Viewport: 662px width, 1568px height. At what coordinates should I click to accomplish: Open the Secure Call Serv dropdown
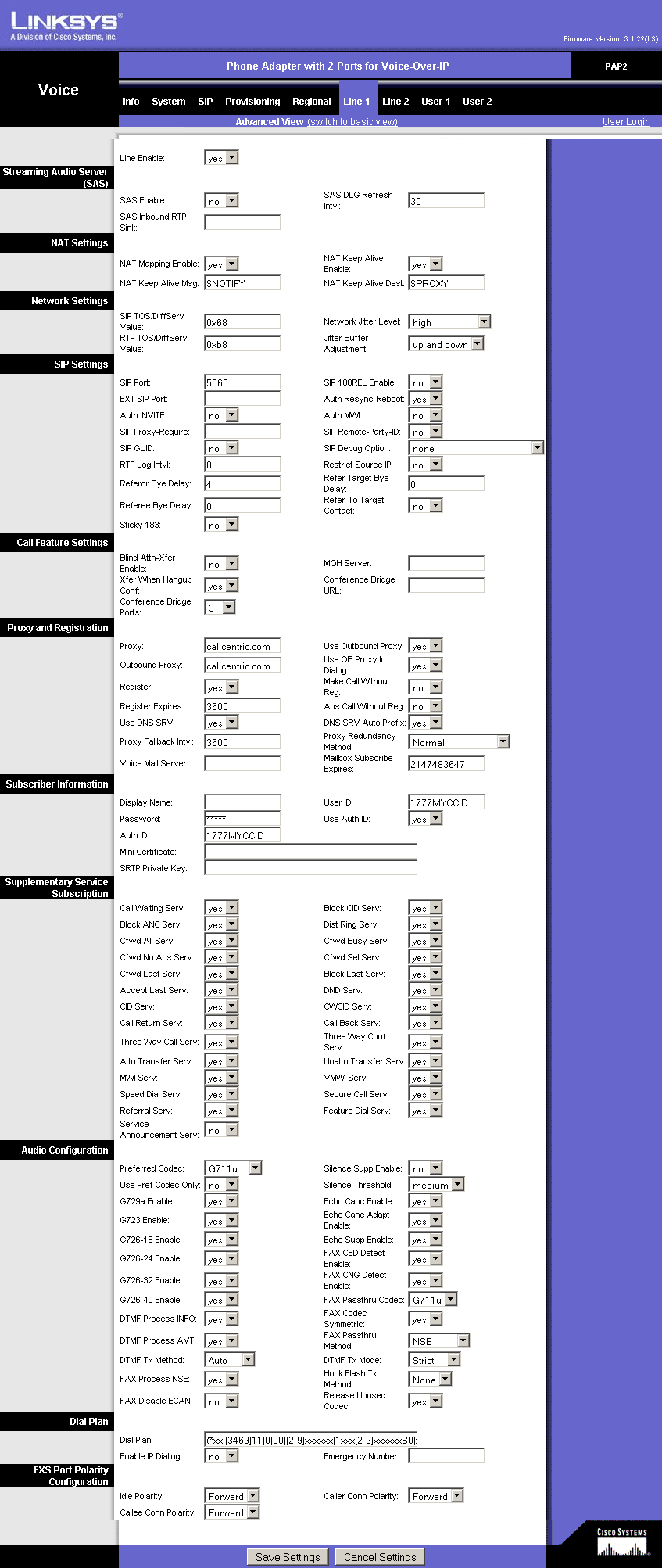[425, 1094]
